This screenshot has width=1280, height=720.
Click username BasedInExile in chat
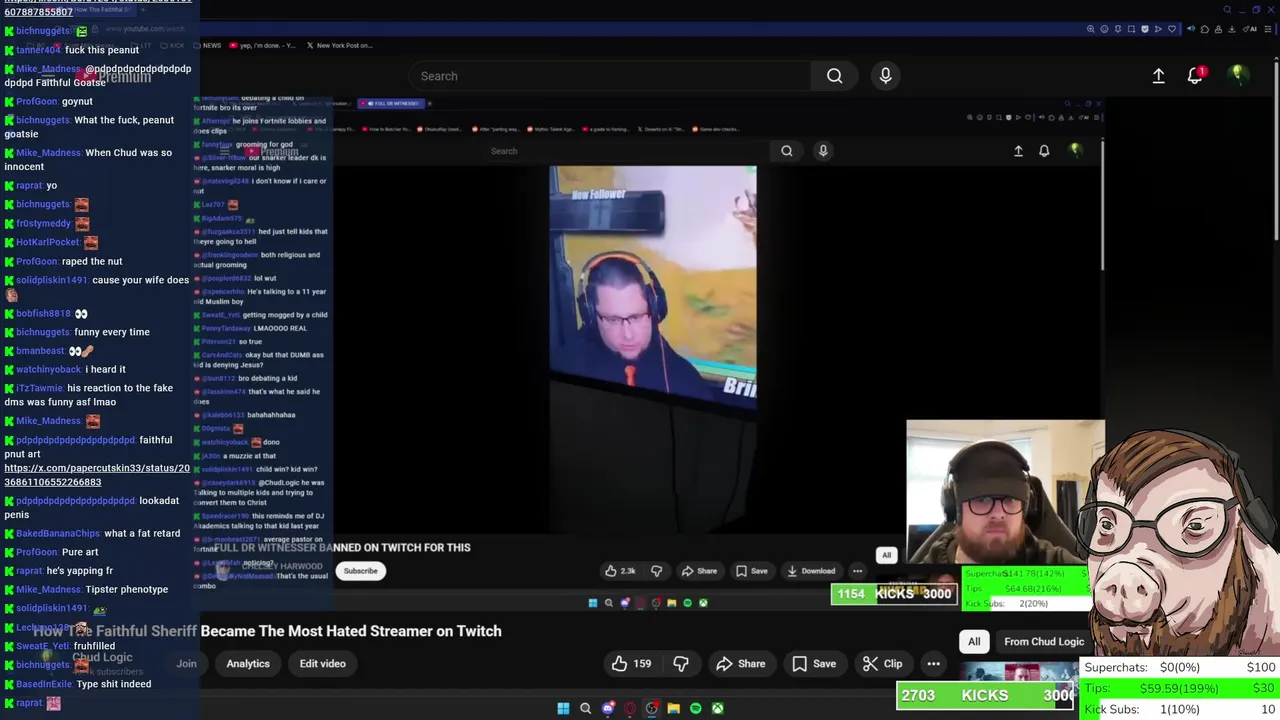pyautogui.click(x=44, y=684)
